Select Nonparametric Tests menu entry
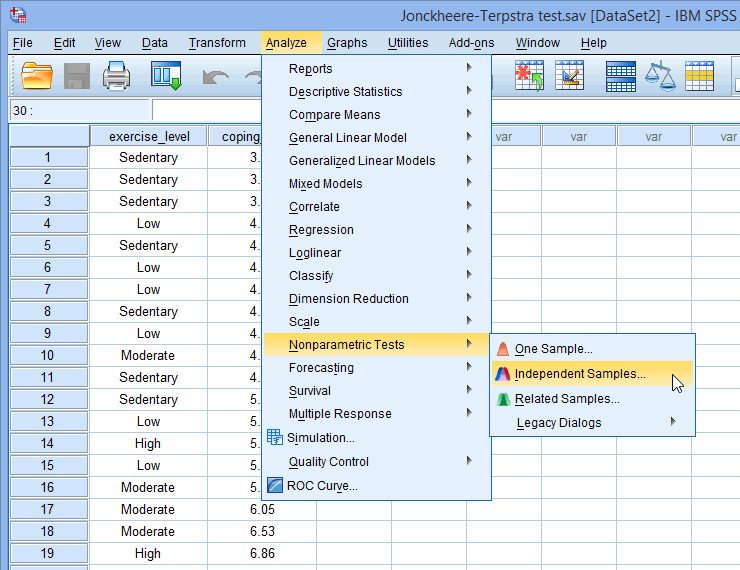 coord(377,344)
